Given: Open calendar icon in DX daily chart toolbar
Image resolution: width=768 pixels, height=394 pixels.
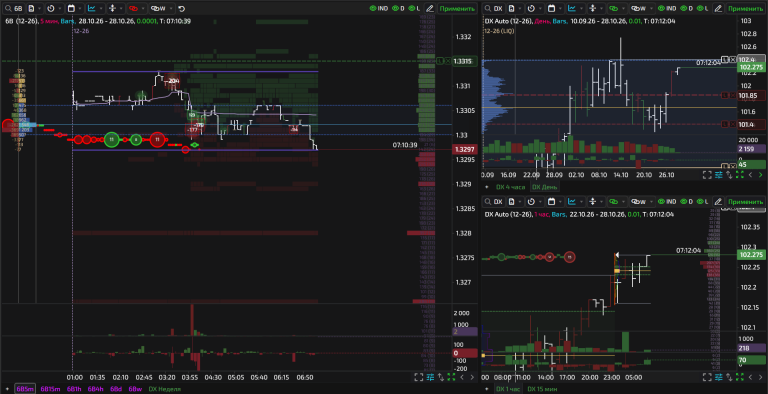Looking at the screenshot, I should click(x=551, y=8).
